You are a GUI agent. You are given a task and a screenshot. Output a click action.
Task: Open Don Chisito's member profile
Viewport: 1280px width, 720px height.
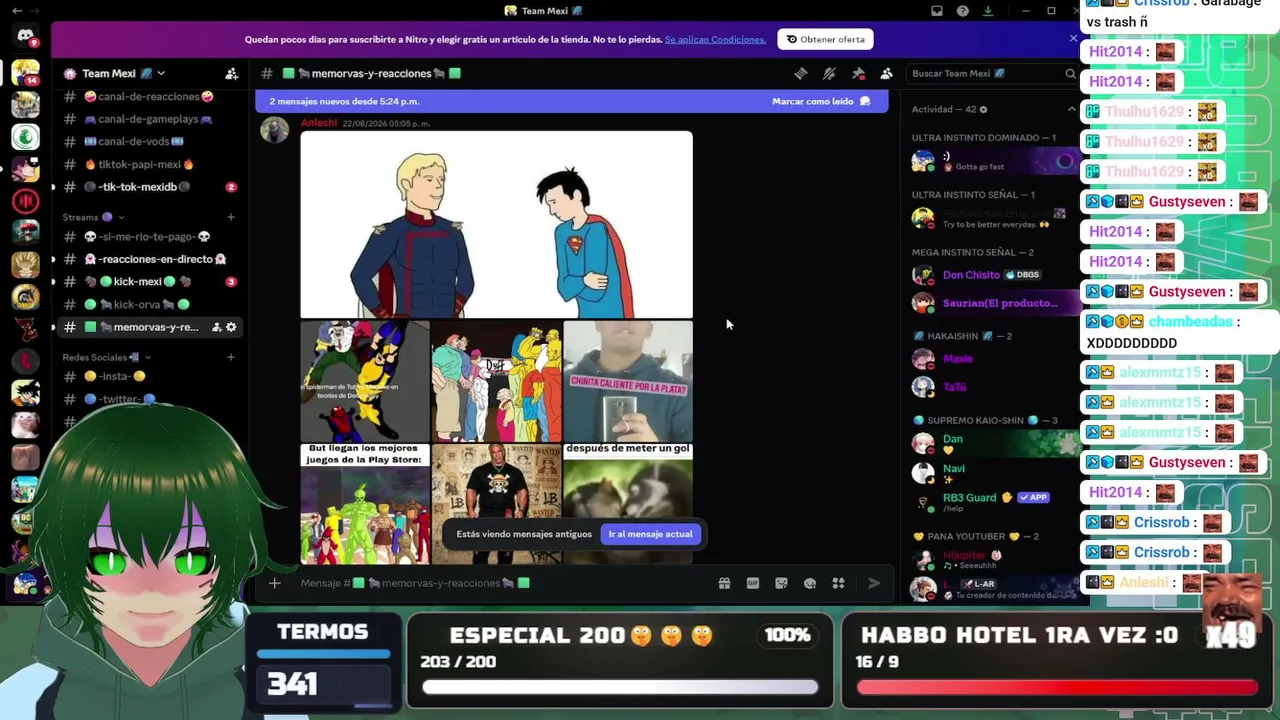[993, 275]
